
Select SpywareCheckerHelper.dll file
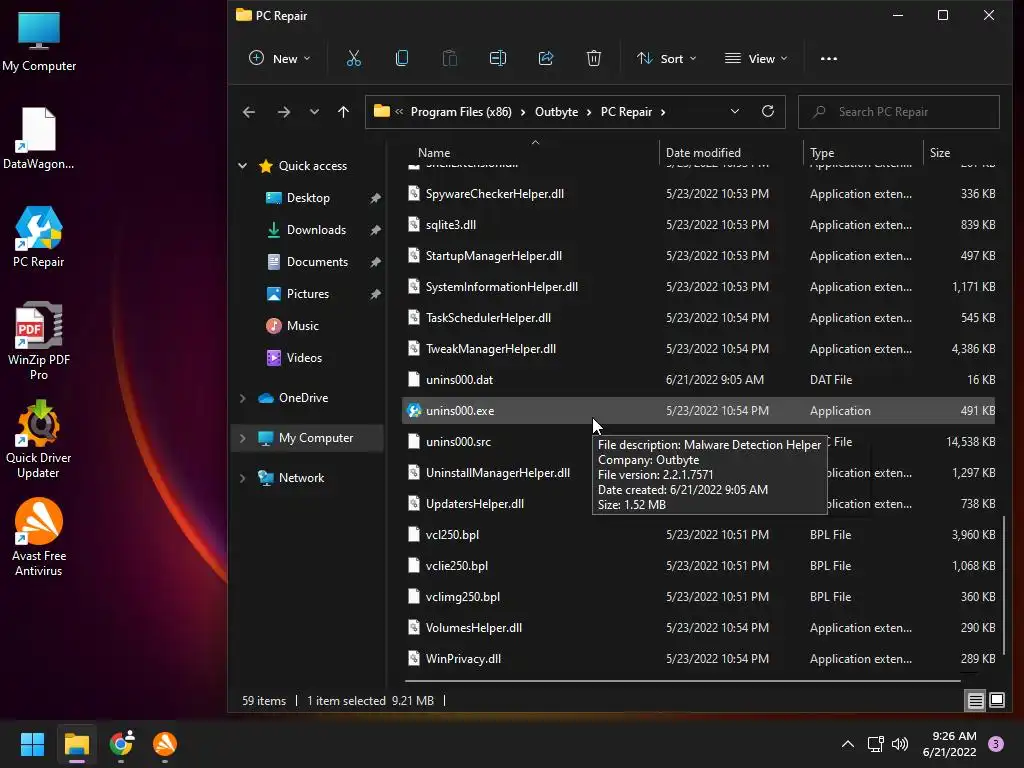(x=699, y=194)
